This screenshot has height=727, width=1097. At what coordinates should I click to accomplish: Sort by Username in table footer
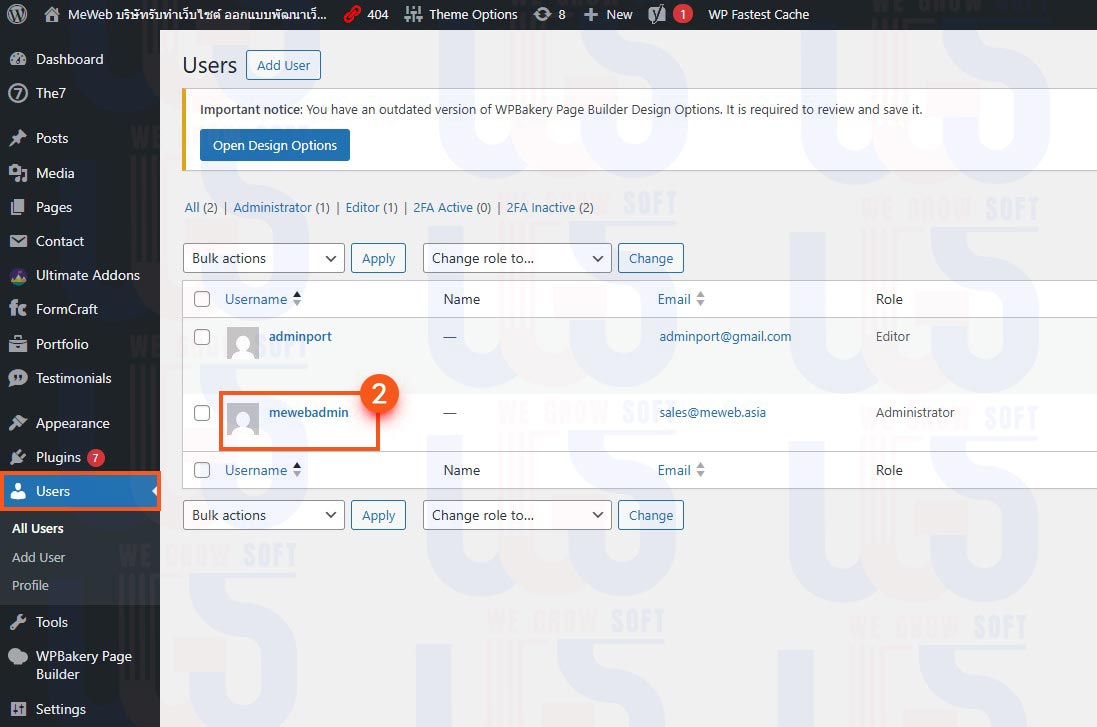coord(263,470)
